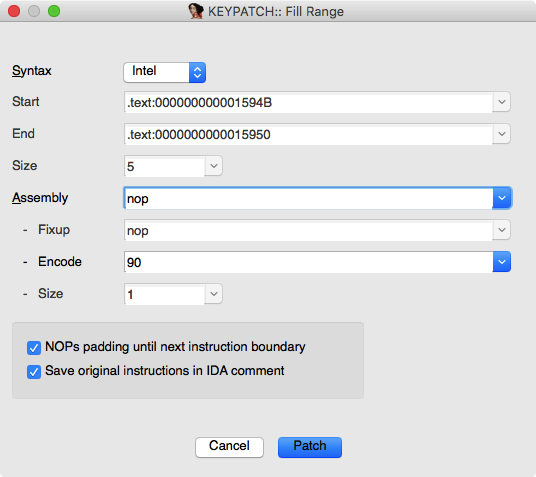This screenshot has height=477, width=536.
Task: Toggle Save original instructions in IDA comment
Action: [x=34, y=372]
